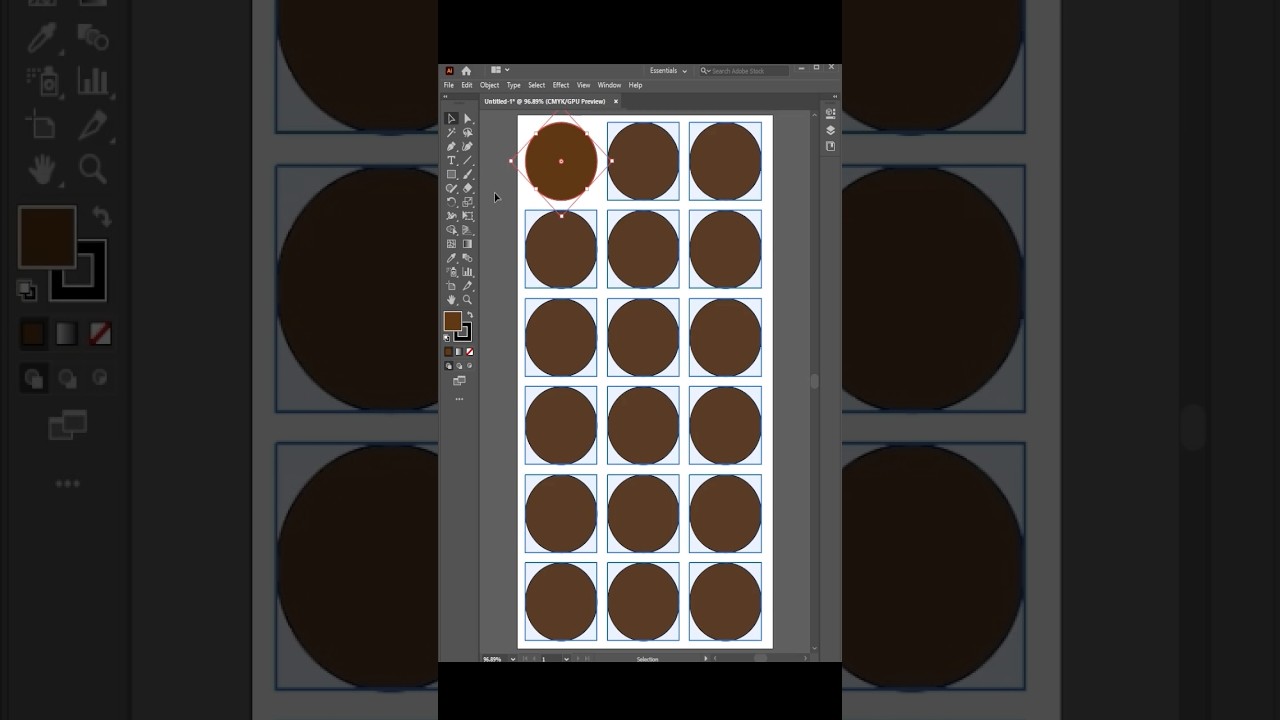Select the Selection (black arrow) tool
The image size is (1280, 720).
pos(451,118)
